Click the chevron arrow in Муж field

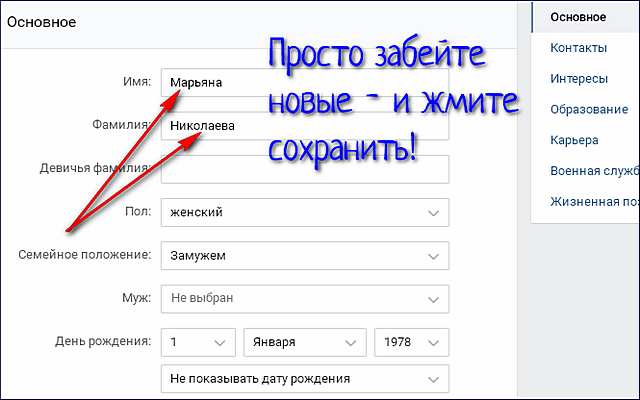(433, 300)
